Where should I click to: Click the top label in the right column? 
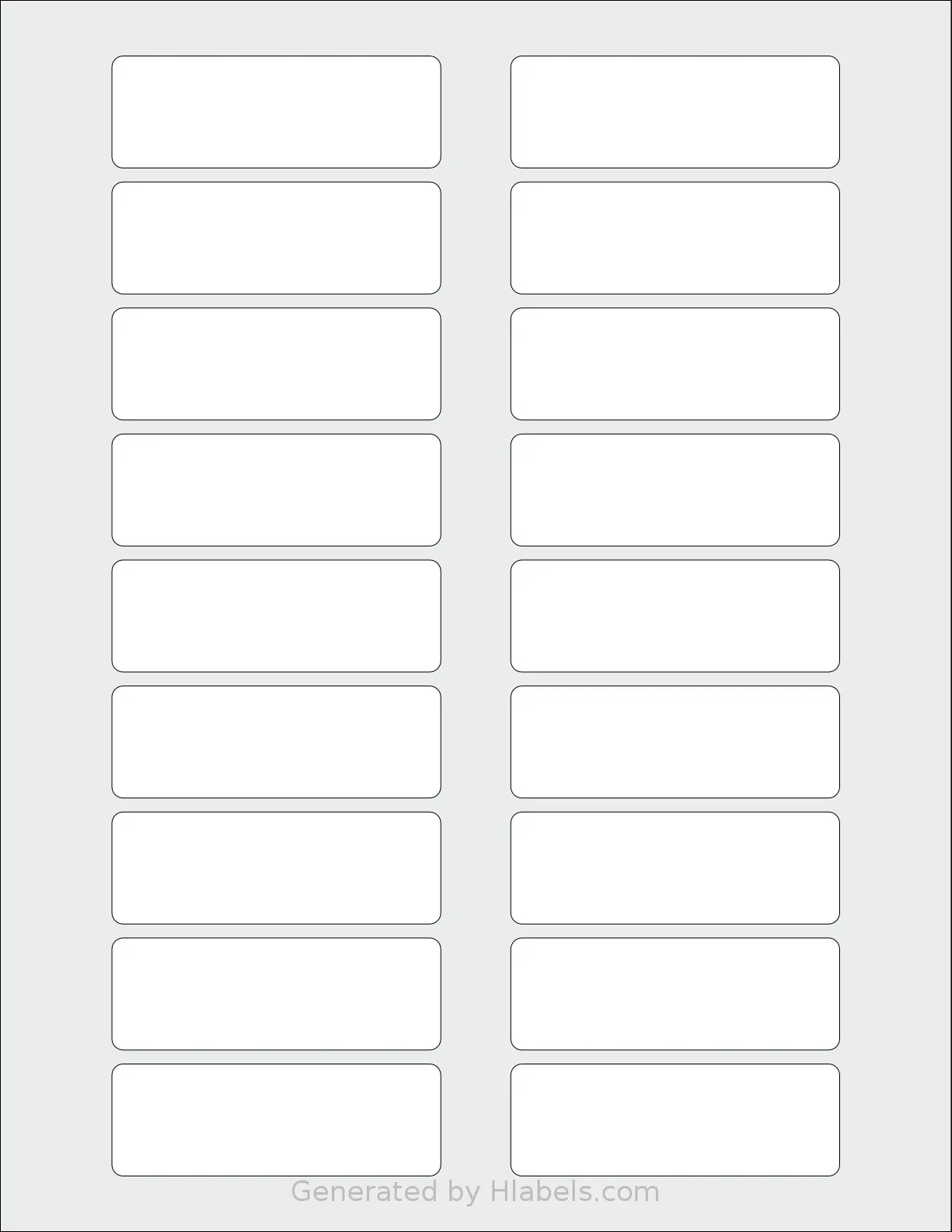pos(675,112)
